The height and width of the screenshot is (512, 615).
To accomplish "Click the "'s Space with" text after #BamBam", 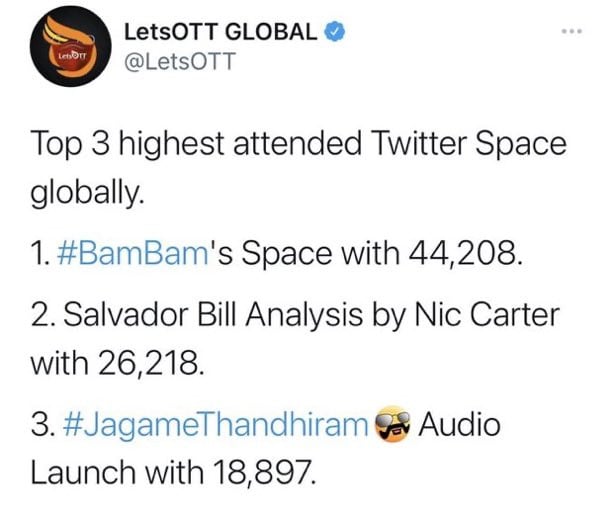I will pyautogui.click(x=306, y=253).
